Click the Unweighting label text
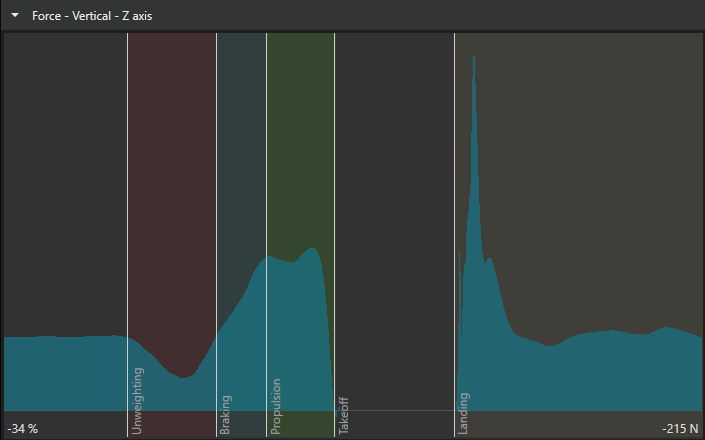Viewport: 705px width, 440px height. pyautogui.click(x=138, y=401)
